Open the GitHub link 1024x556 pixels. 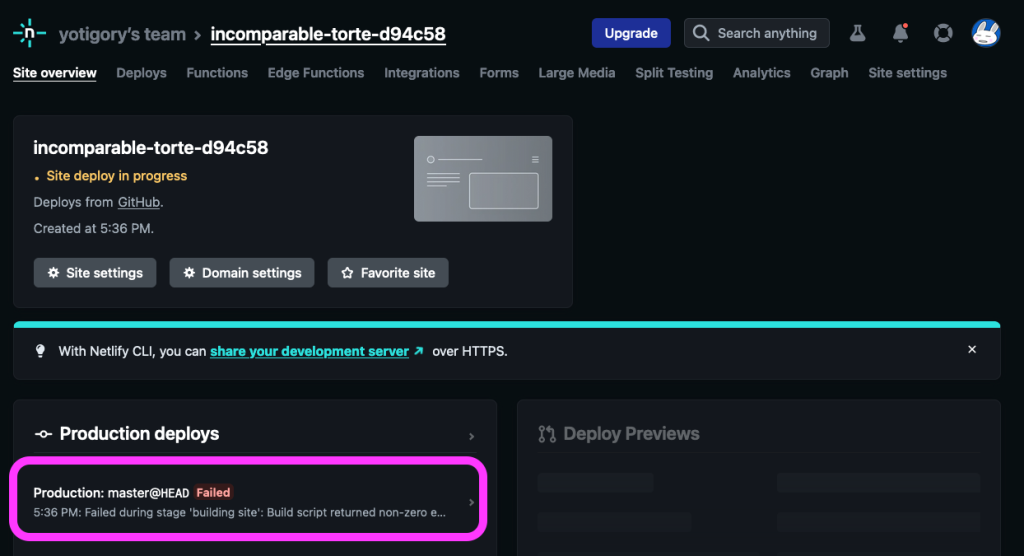point(138,203)
